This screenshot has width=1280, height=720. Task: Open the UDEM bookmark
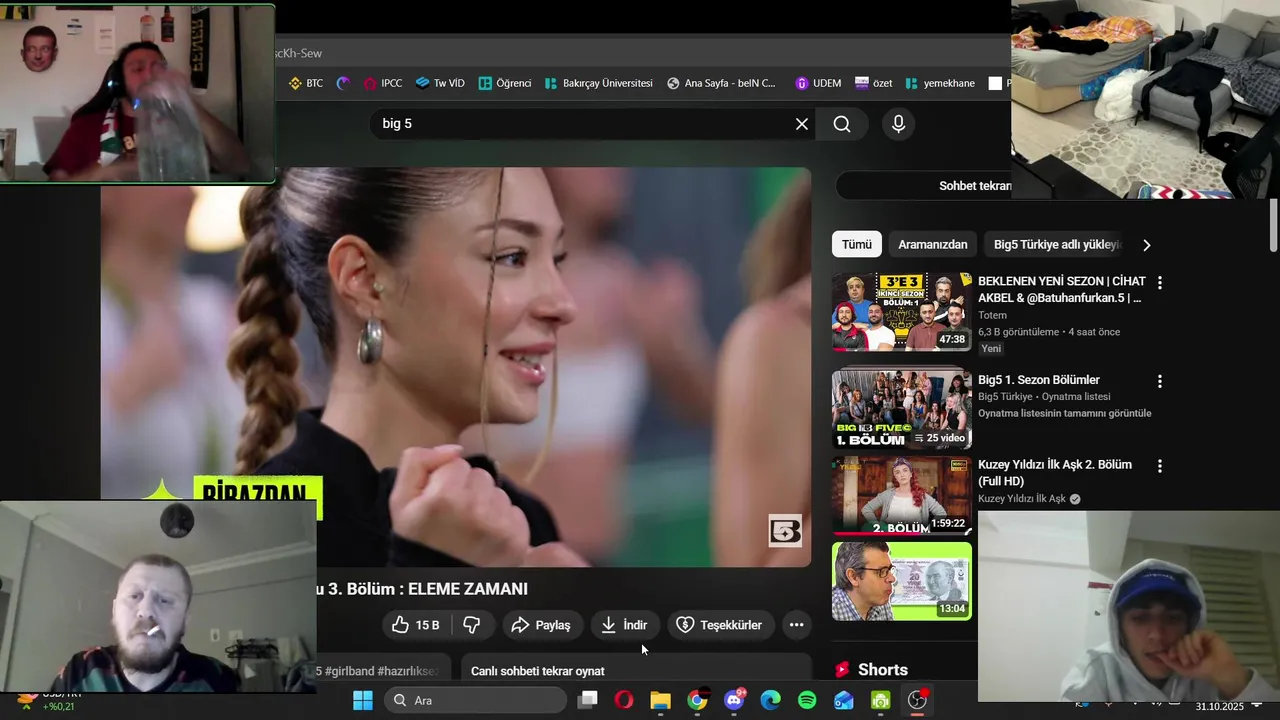pos(818,83)
